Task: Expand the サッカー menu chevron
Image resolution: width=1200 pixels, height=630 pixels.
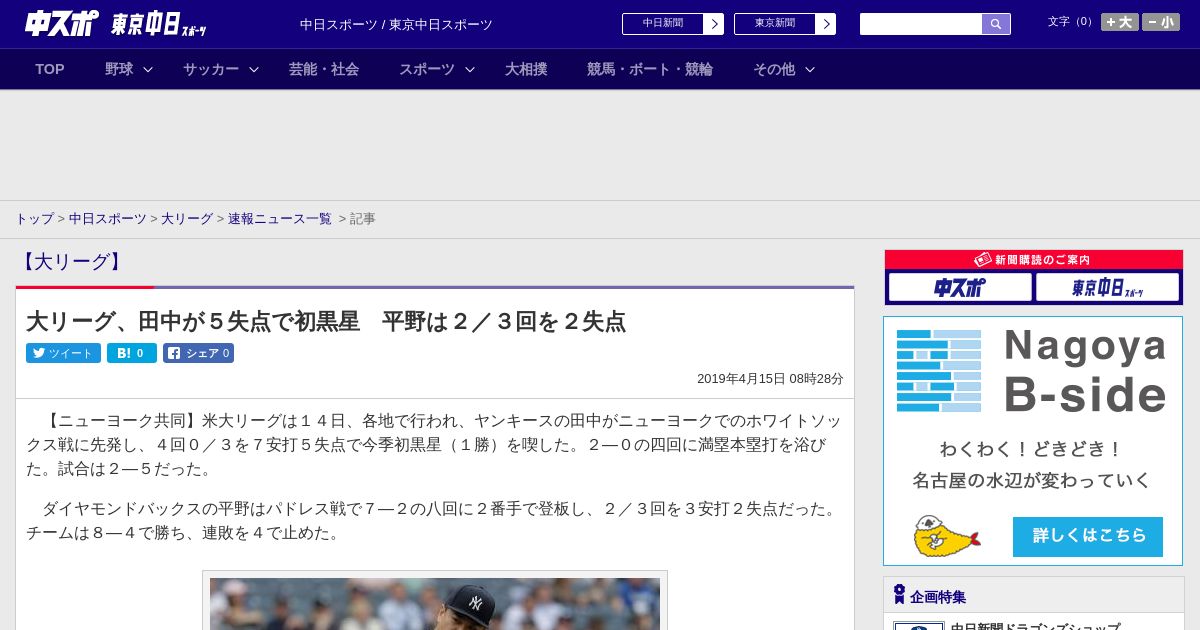Action: (x=254, y=69)
